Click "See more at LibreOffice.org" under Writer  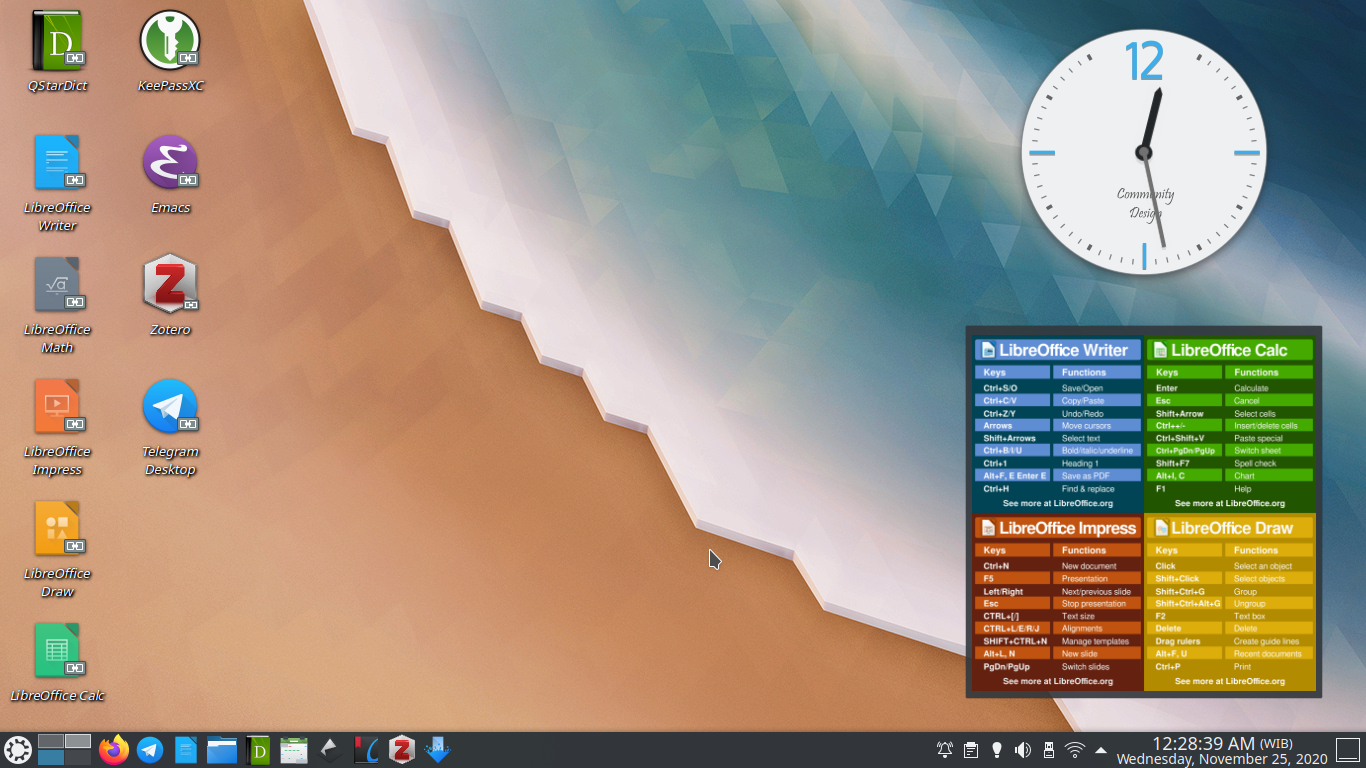[x=1058, y=503]
